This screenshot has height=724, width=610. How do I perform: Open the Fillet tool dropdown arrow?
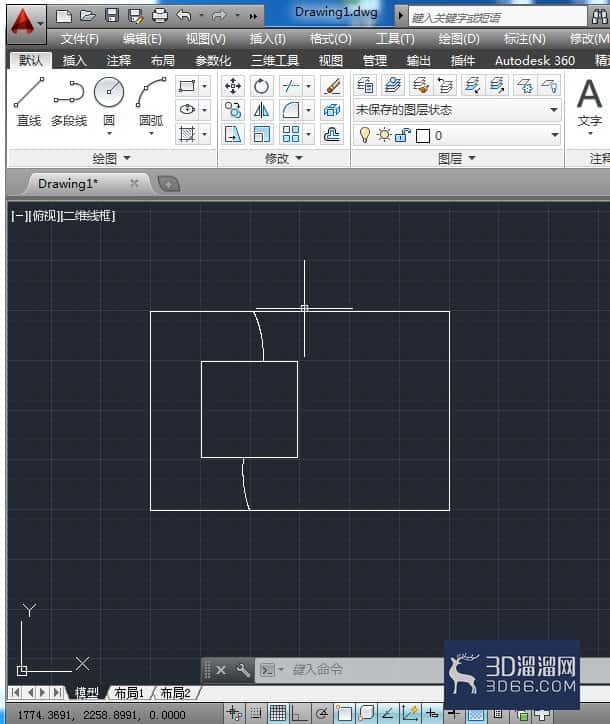[x=308, y=110]
